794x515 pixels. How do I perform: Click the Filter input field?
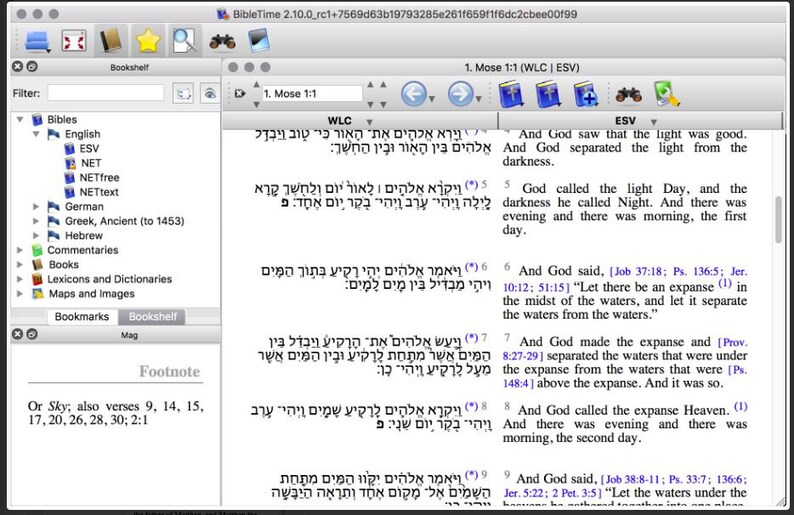click(106, 93)
